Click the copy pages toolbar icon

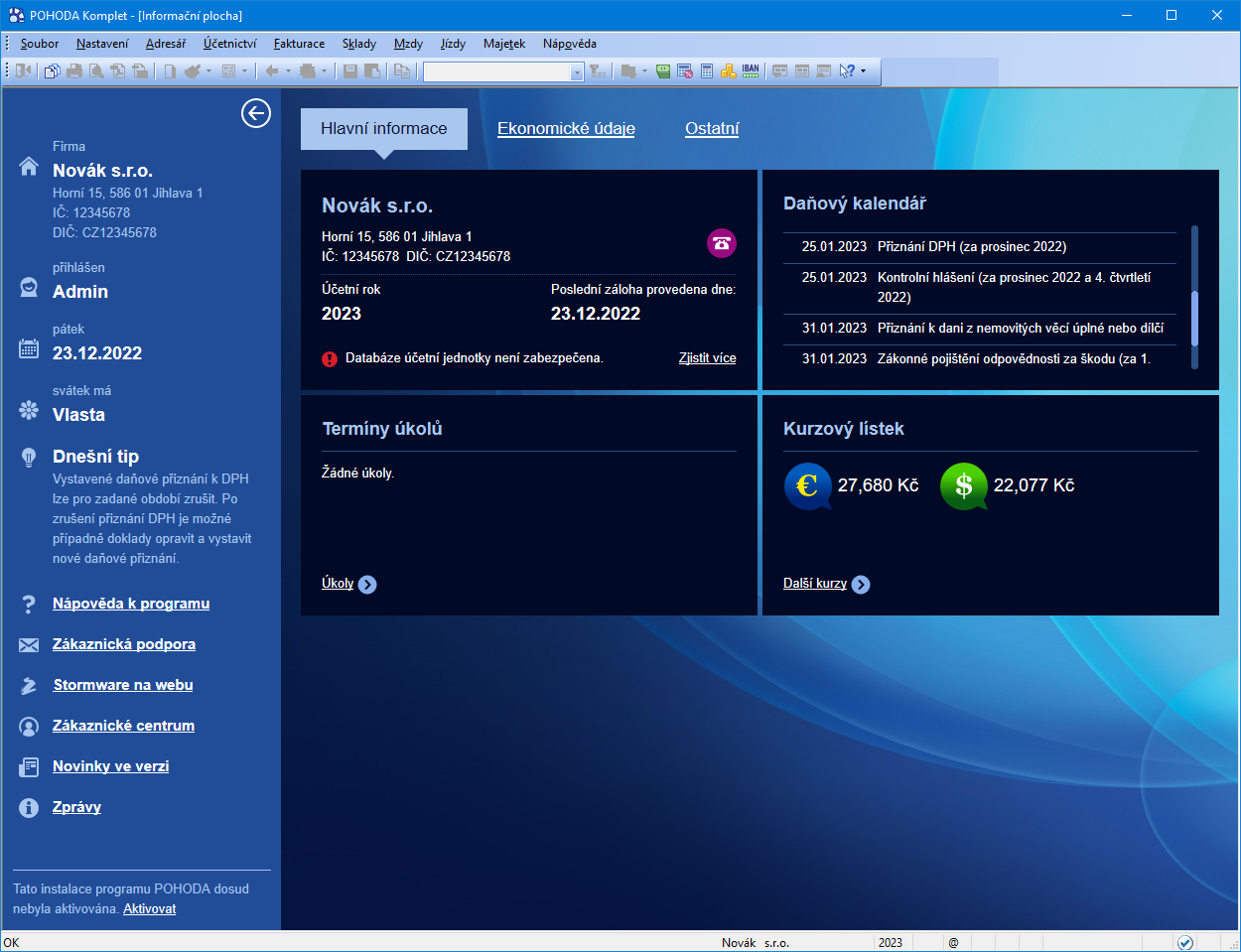[402, 70]
